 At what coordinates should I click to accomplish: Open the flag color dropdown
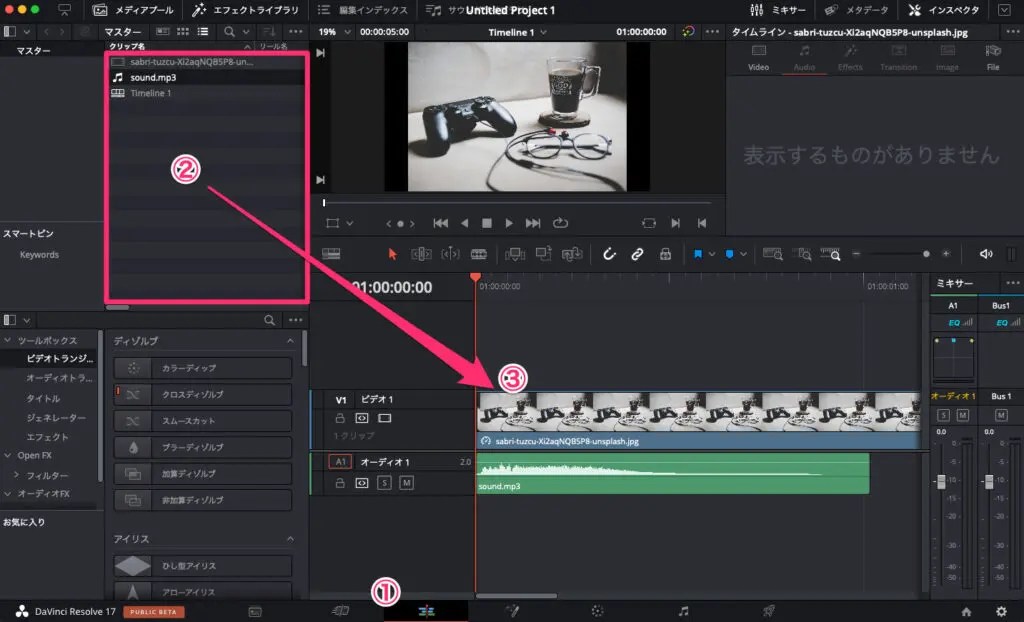click(x=711, y=253)
